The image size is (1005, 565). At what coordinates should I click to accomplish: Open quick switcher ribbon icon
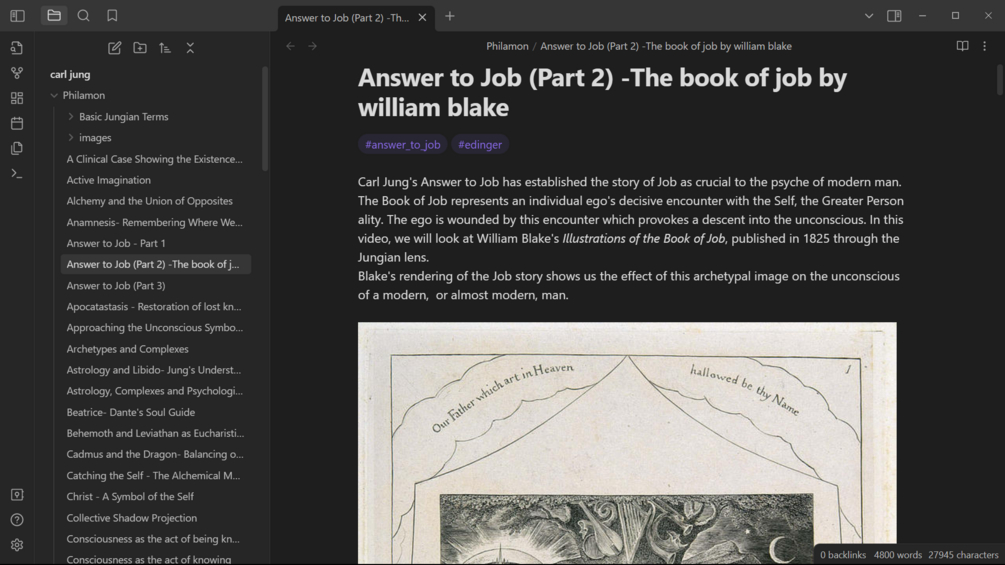click(17, 47)
